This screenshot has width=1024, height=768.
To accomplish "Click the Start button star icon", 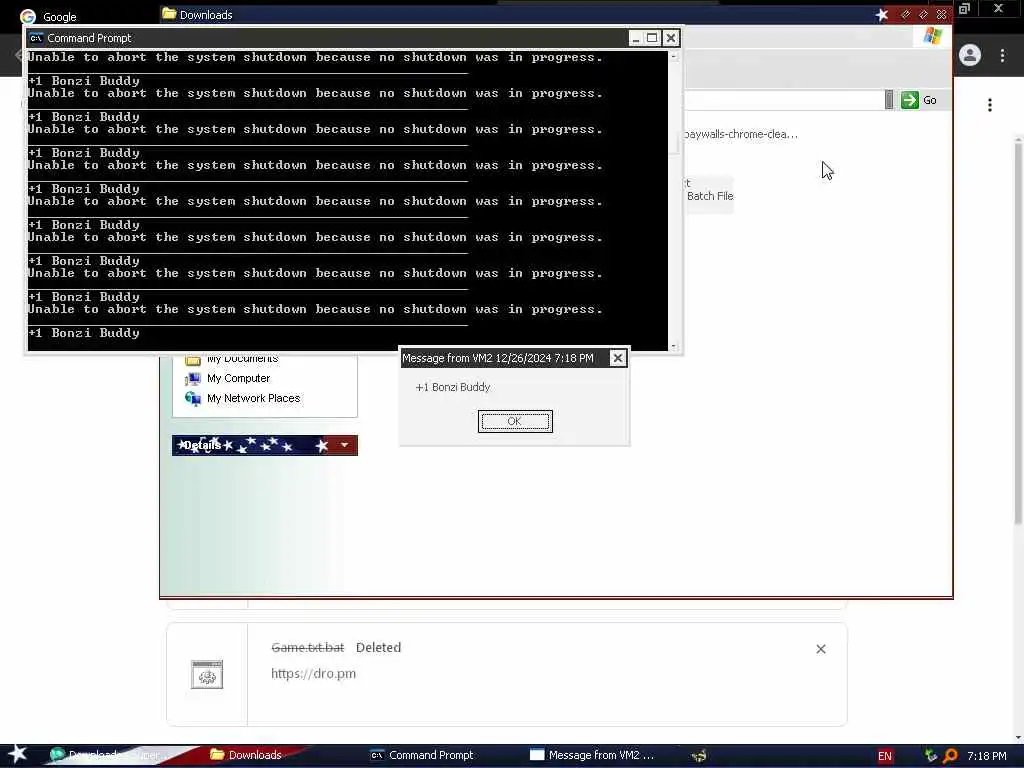I will (x=17, y=754).
